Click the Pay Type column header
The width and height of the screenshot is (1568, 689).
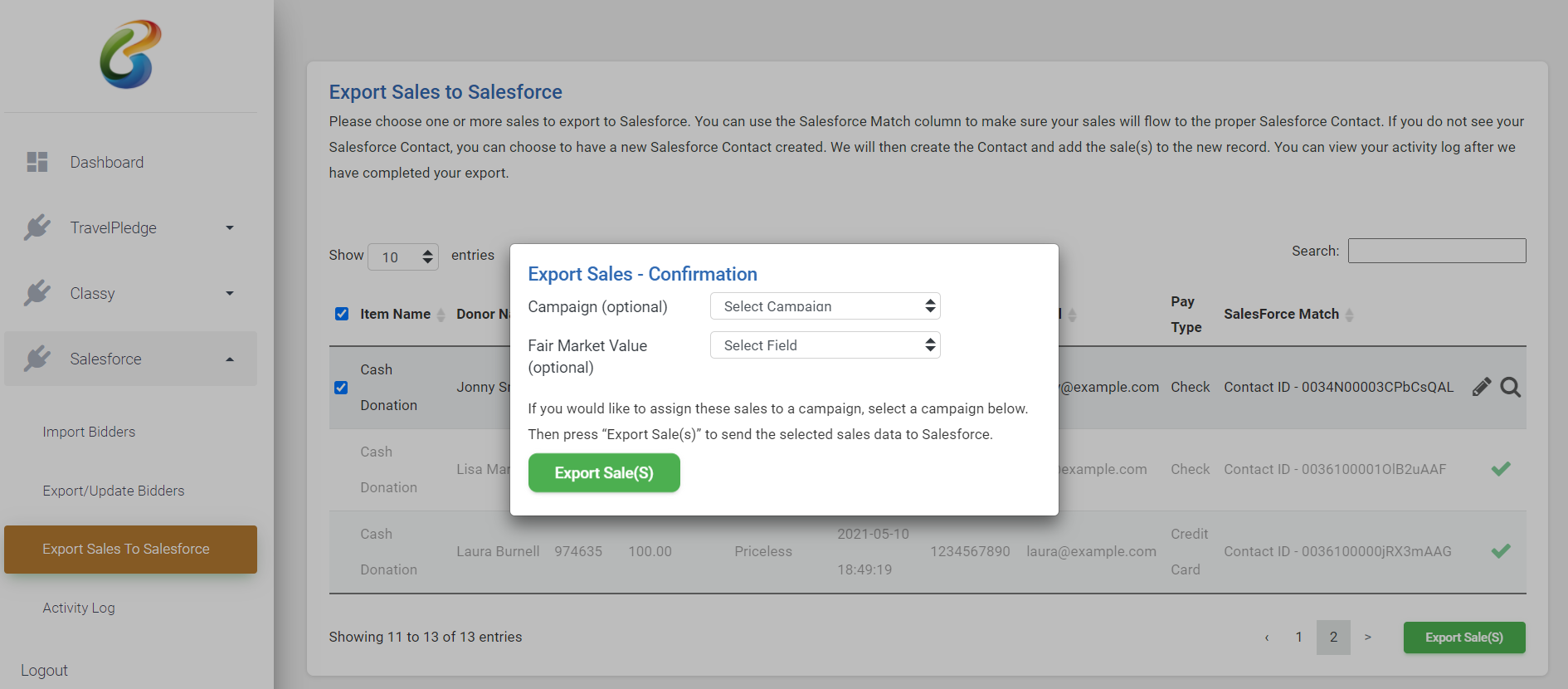click(1186, 314)
